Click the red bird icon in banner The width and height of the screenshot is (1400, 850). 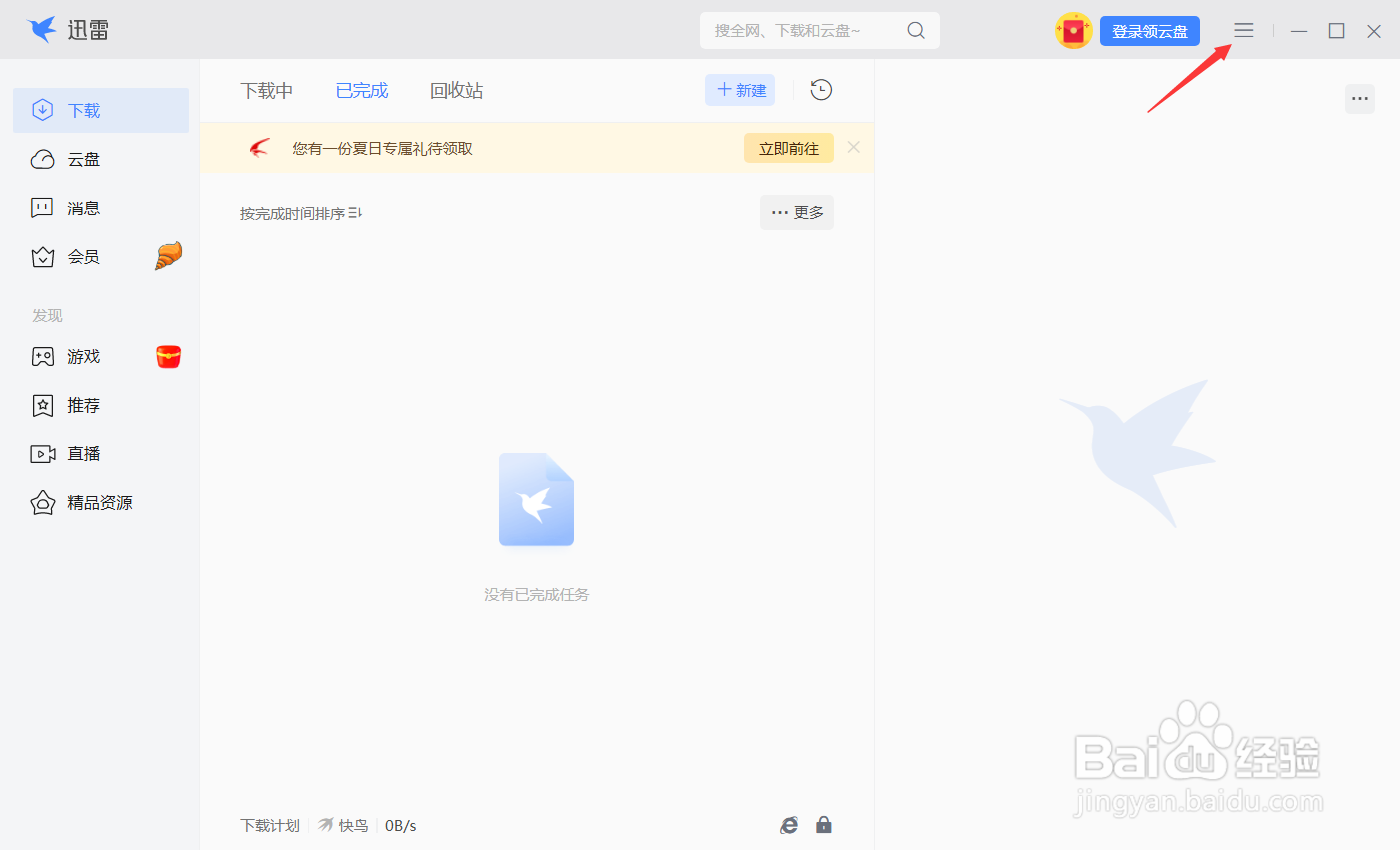point(260,148)
